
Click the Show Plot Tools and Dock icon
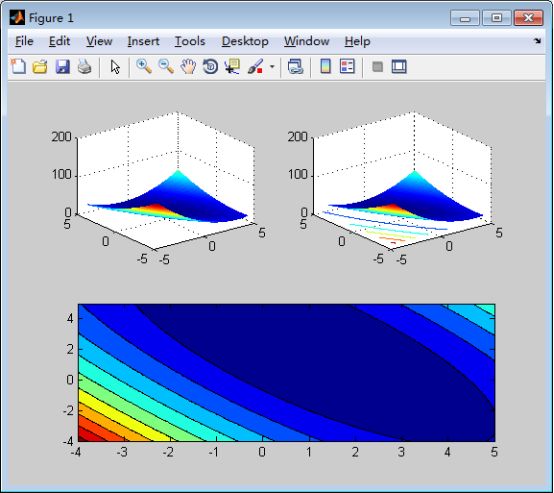[x=399, y=66]
